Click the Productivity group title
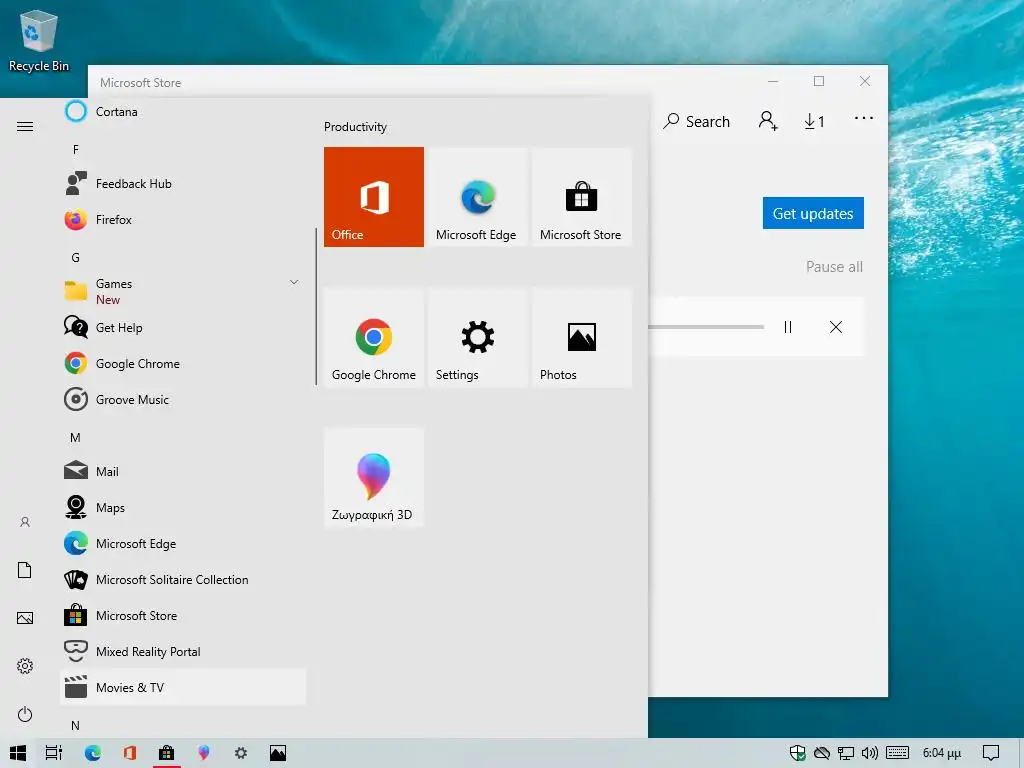This screenshot has width=1024, height=768. [355, 127]
